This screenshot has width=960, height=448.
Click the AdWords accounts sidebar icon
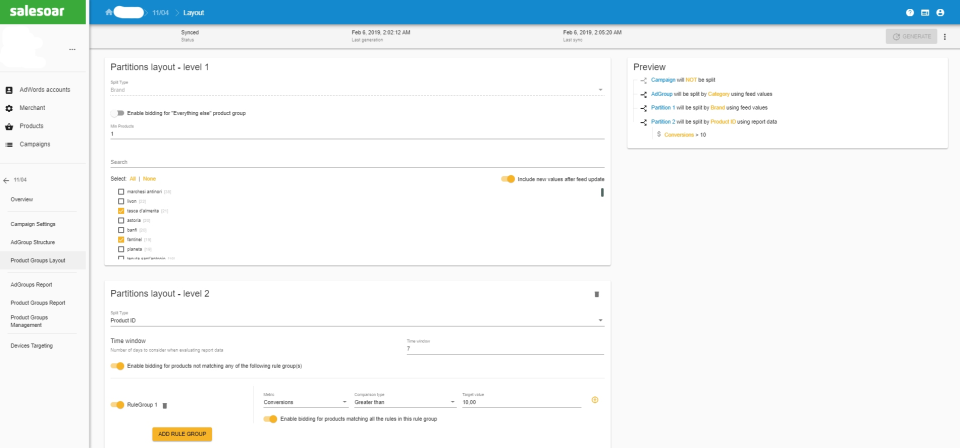(x=9, y=90)
